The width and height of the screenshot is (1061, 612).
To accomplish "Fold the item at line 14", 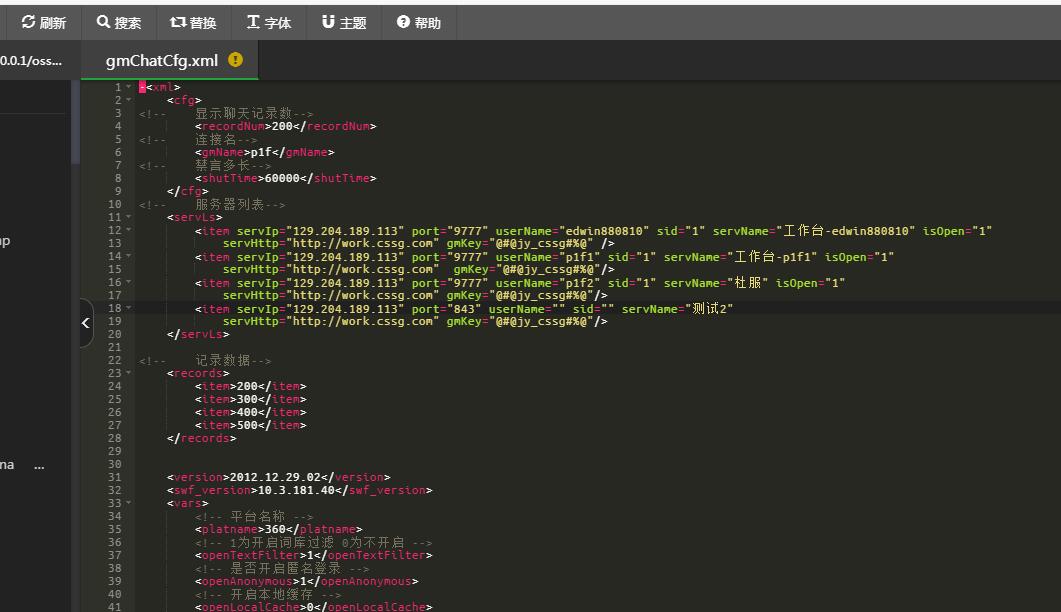I will tap(129, 256).
